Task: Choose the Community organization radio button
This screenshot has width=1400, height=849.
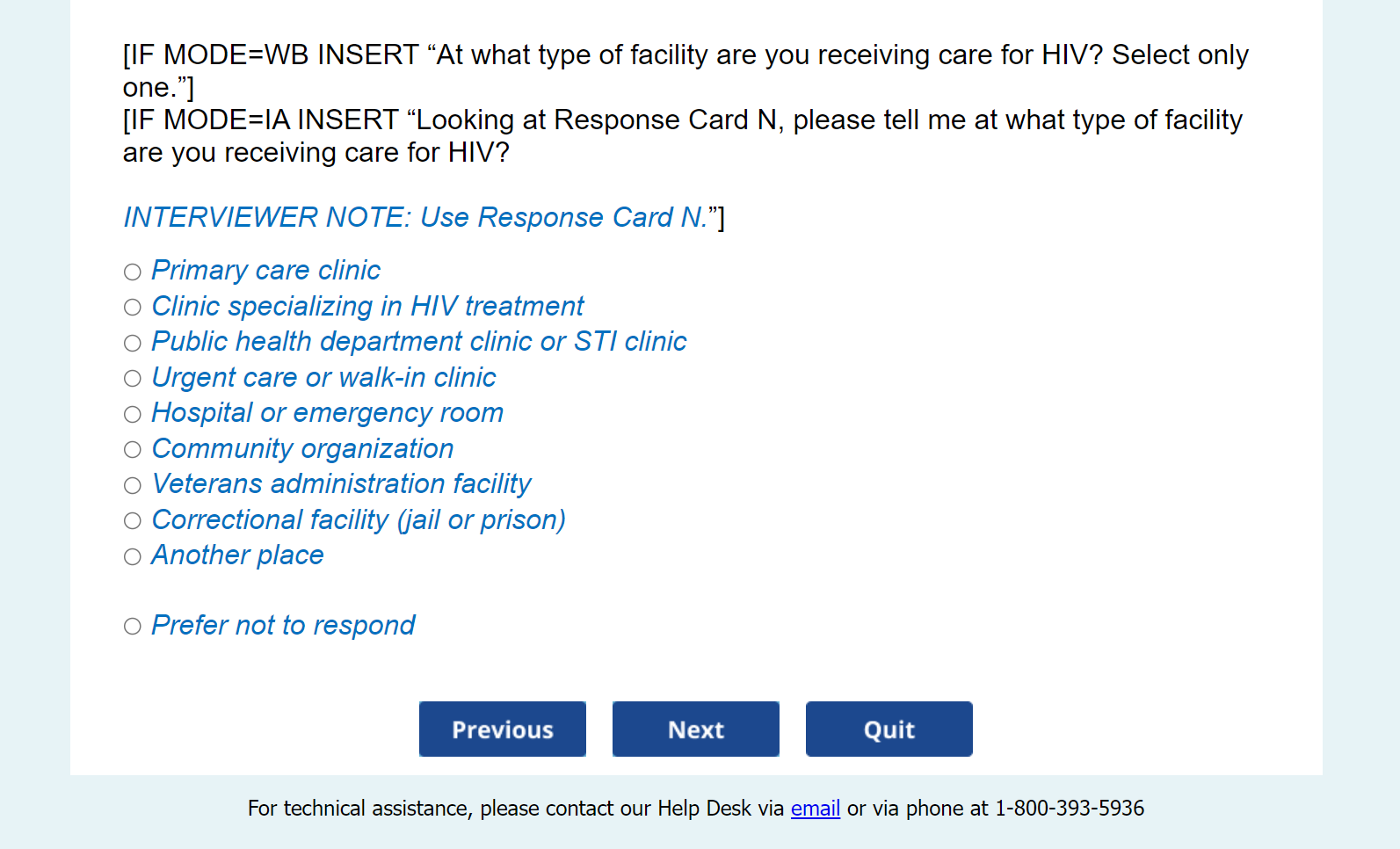Action: (133, 450)
